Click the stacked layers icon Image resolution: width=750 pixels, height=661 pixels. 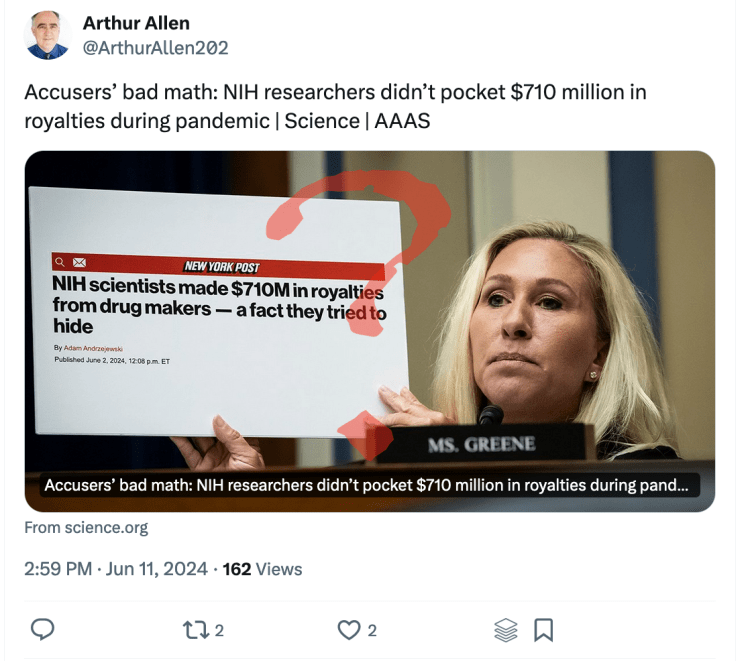[x=506, y=629]
